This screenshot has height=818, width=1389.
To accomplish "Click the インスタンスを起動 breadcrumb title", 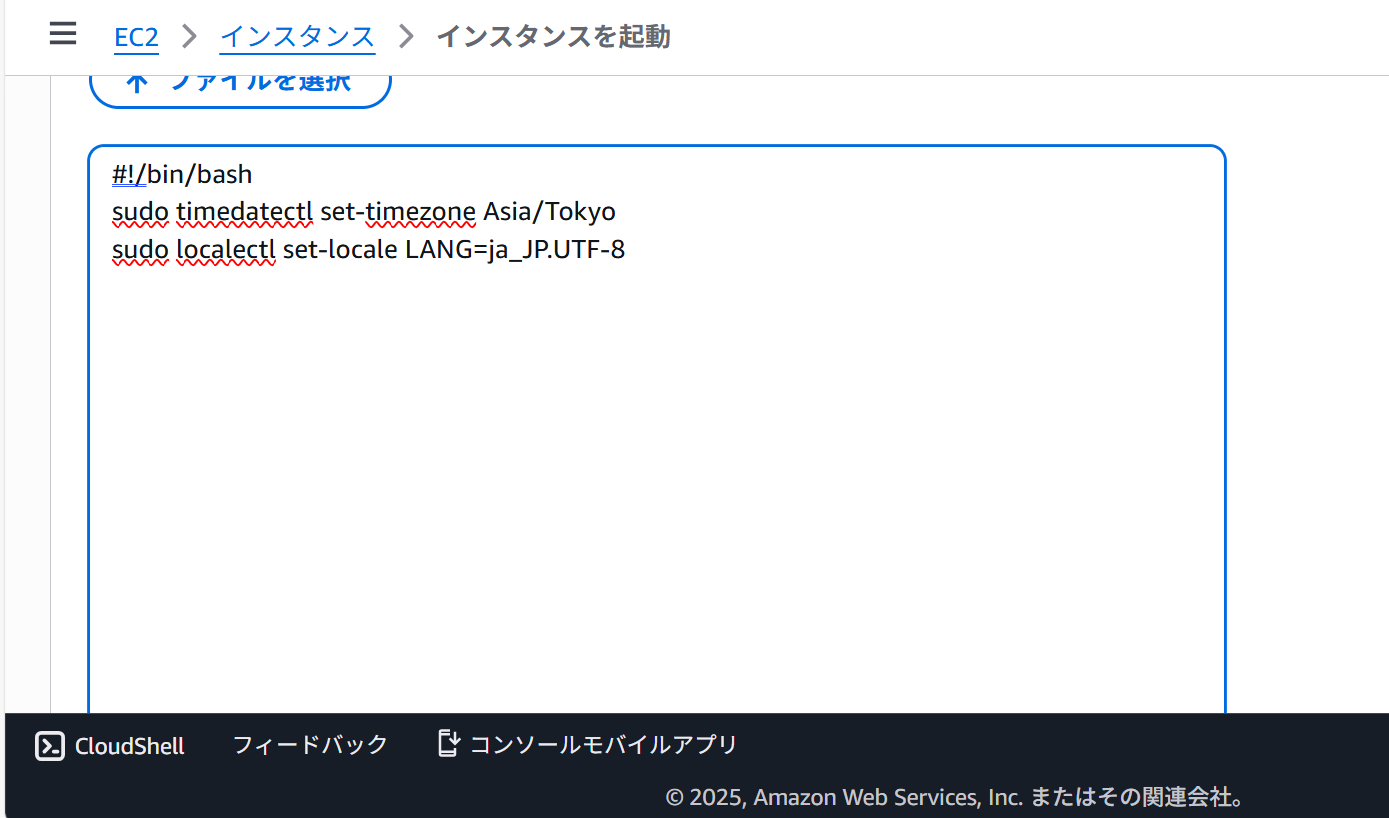I will click(553, 36).
